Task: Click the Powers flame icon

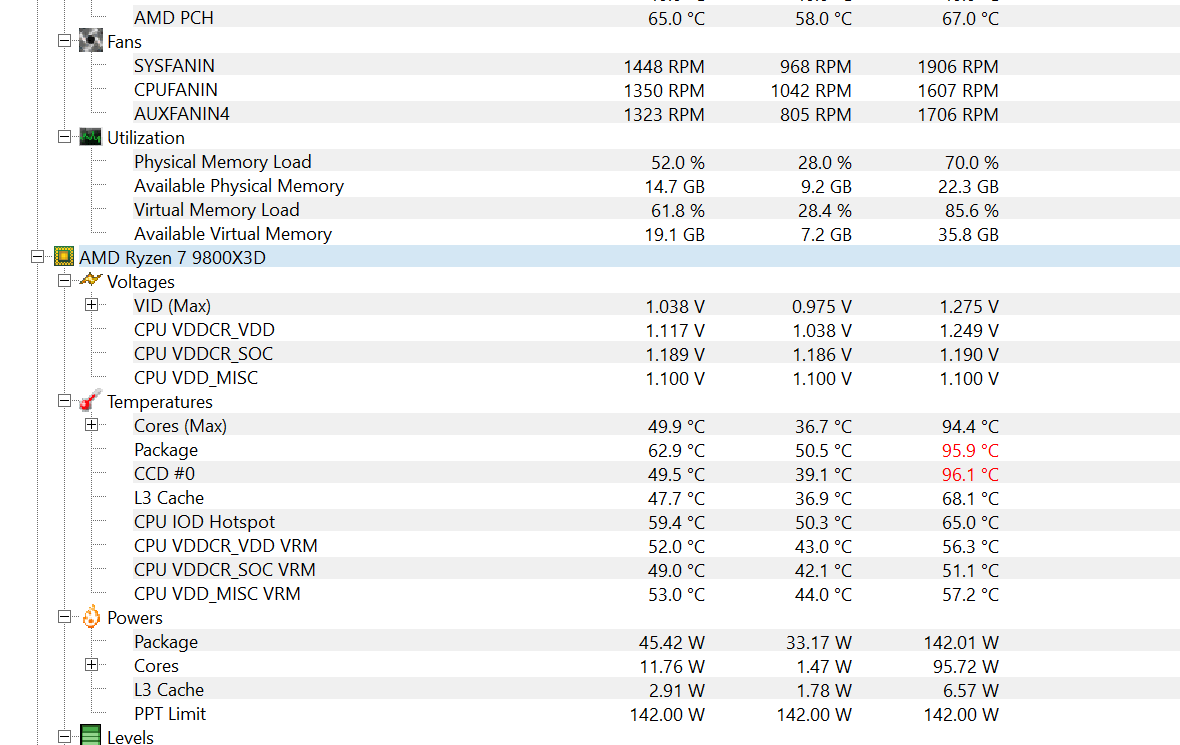Action: (90, 617)
